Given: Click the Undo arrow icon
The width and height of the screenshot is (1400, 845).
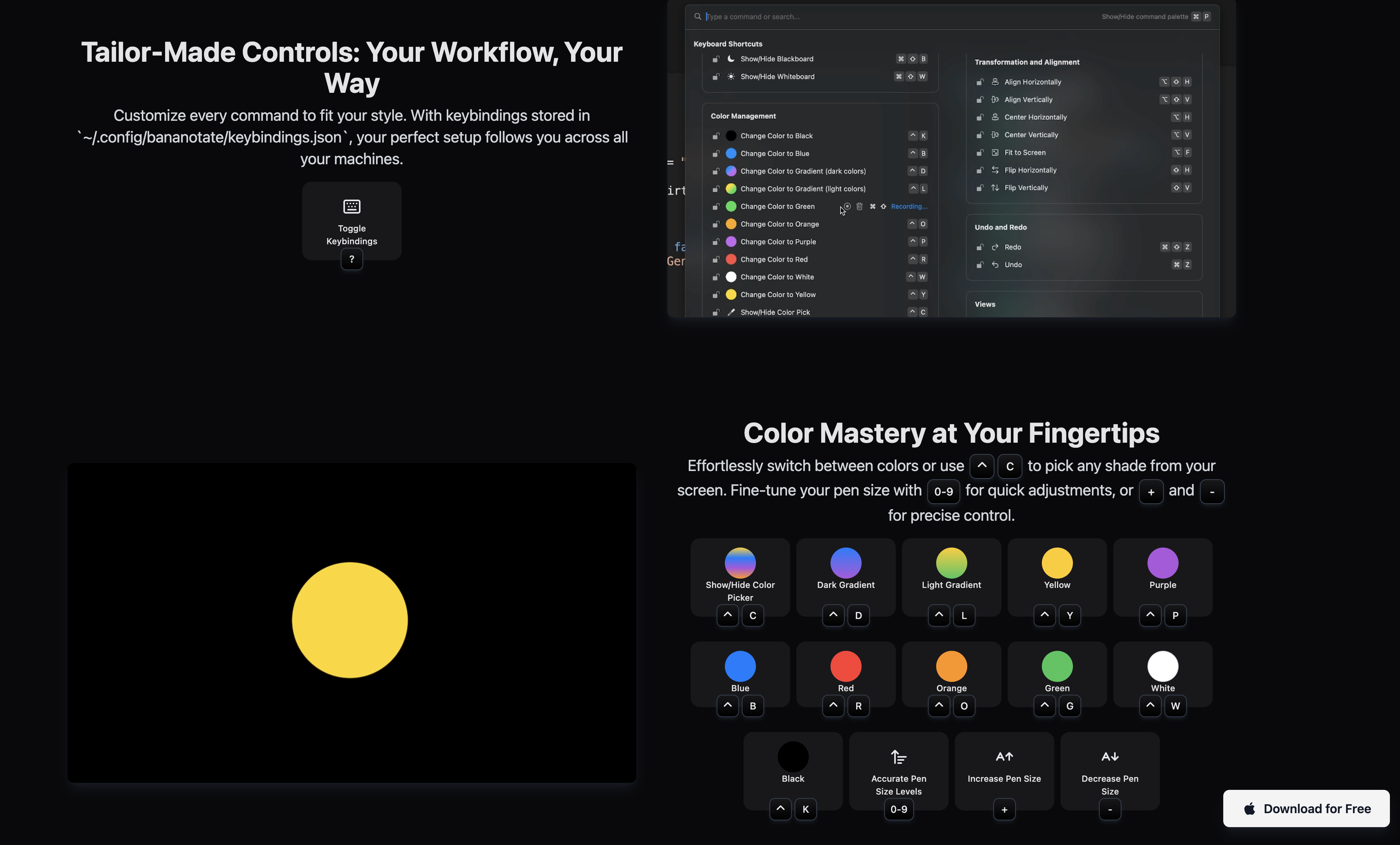Looking at the screenshot, I should (995, 264).
